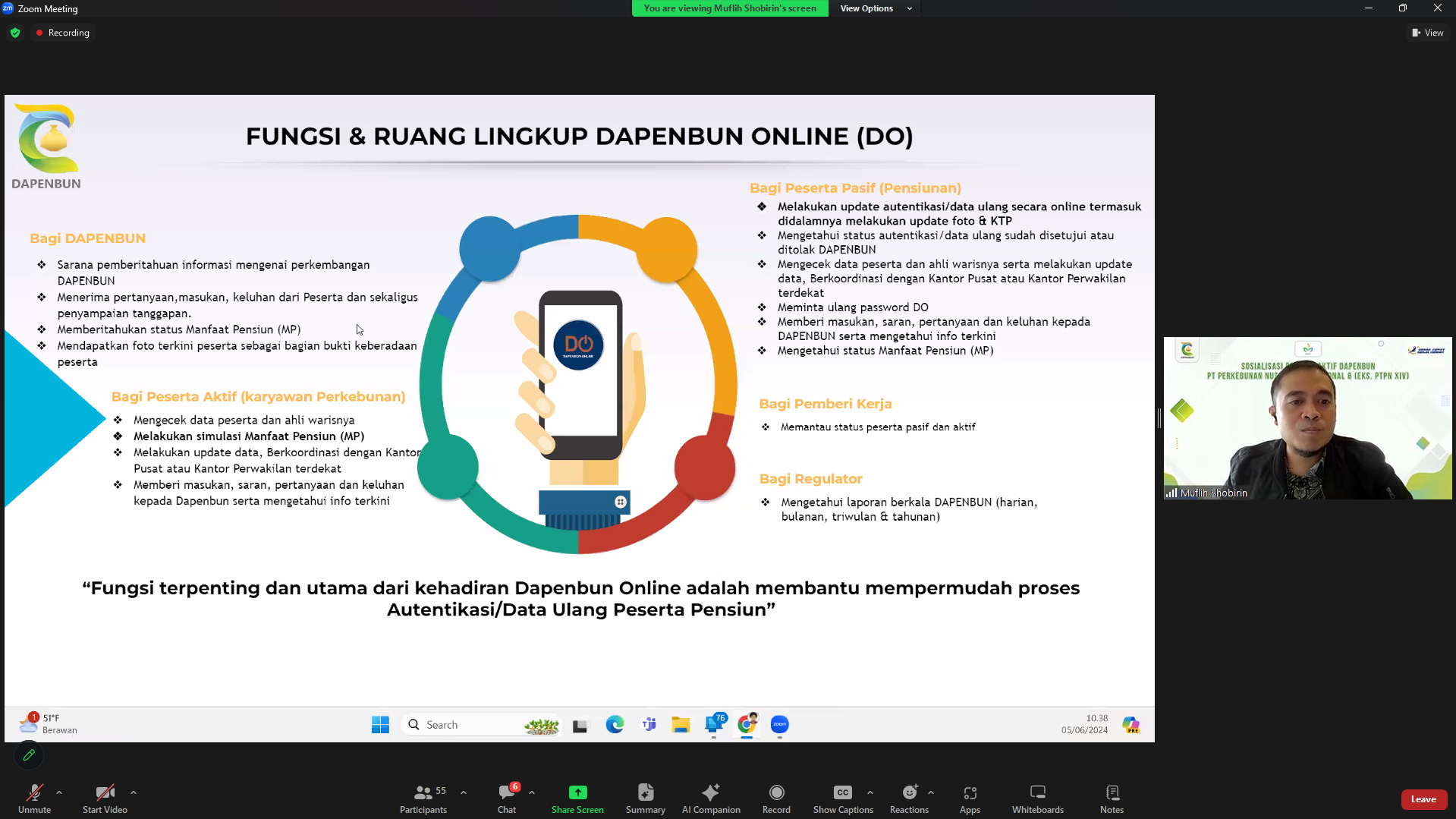1456x819 pixels.
Task: Click the Recording indicator
Action: pos(62,33)
